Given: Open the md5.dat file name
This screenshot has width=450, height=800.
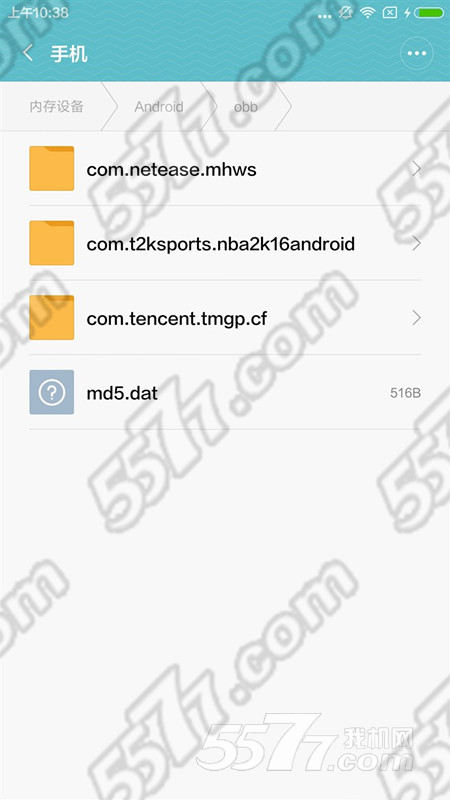Looking at the screenshot, I should click(122, 393).
